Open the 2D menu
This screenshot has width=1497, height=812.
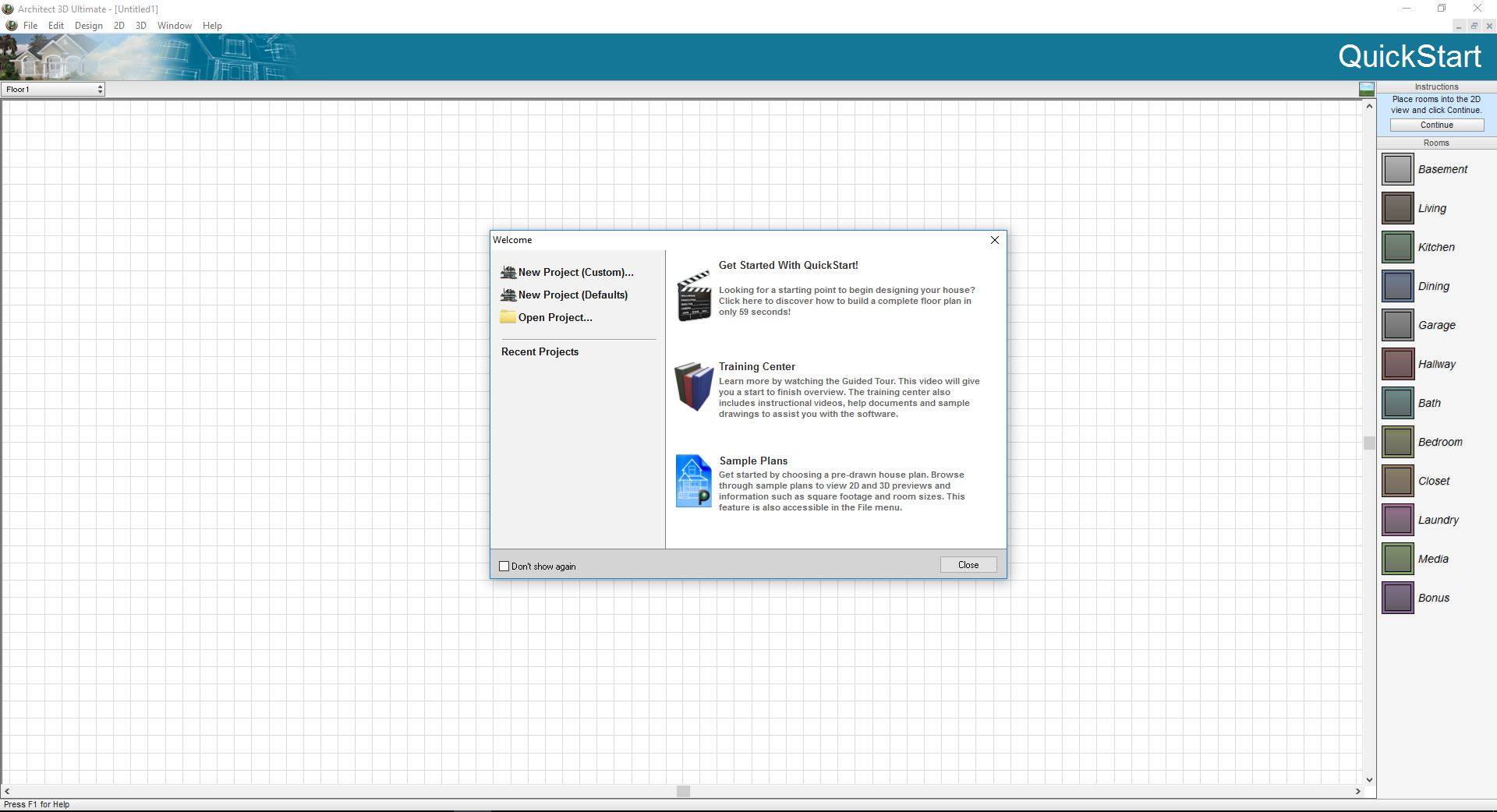click(x=119, y=25)
